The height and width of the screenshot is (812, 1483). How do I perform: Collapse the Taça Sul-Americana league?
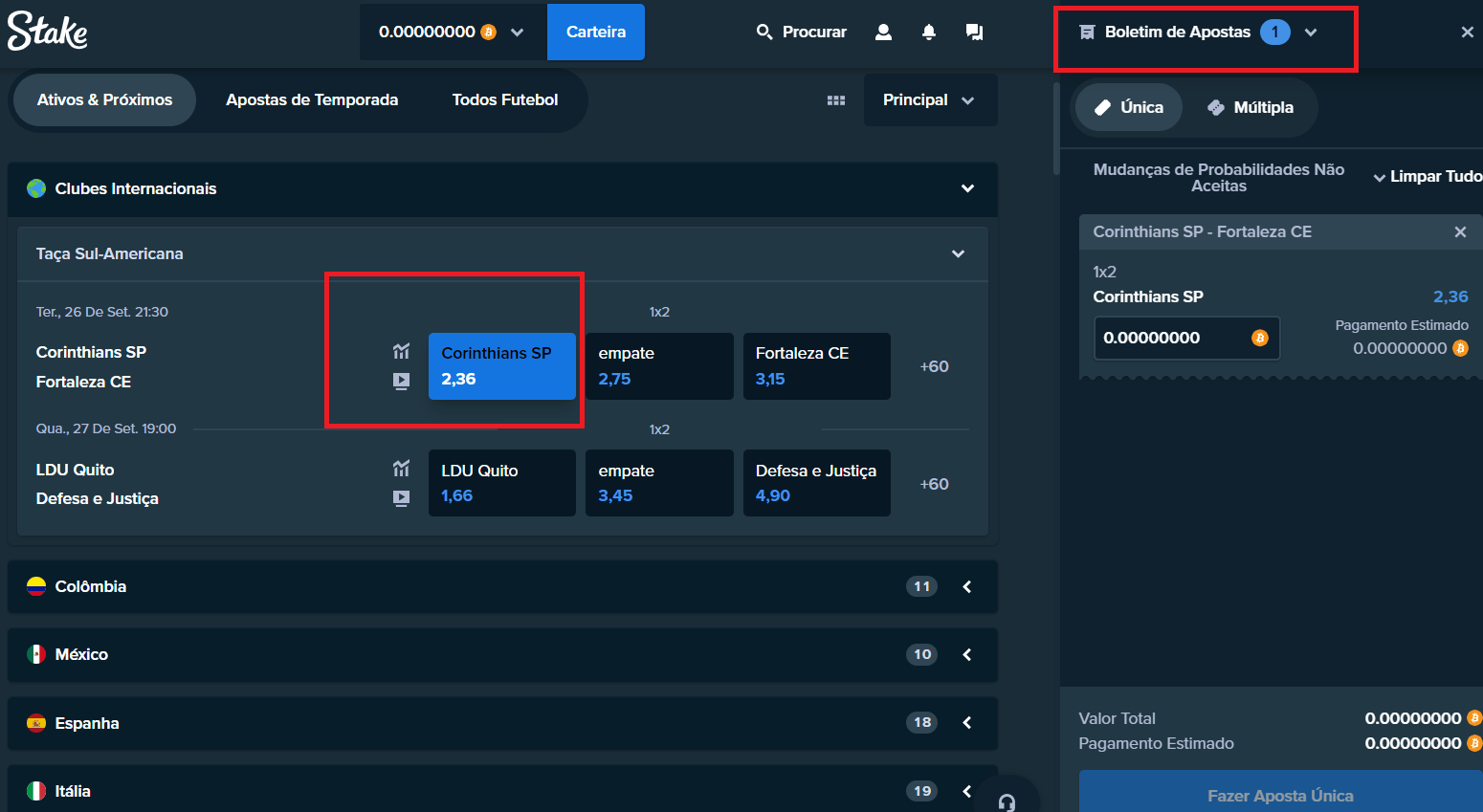[x=958, y=253]
